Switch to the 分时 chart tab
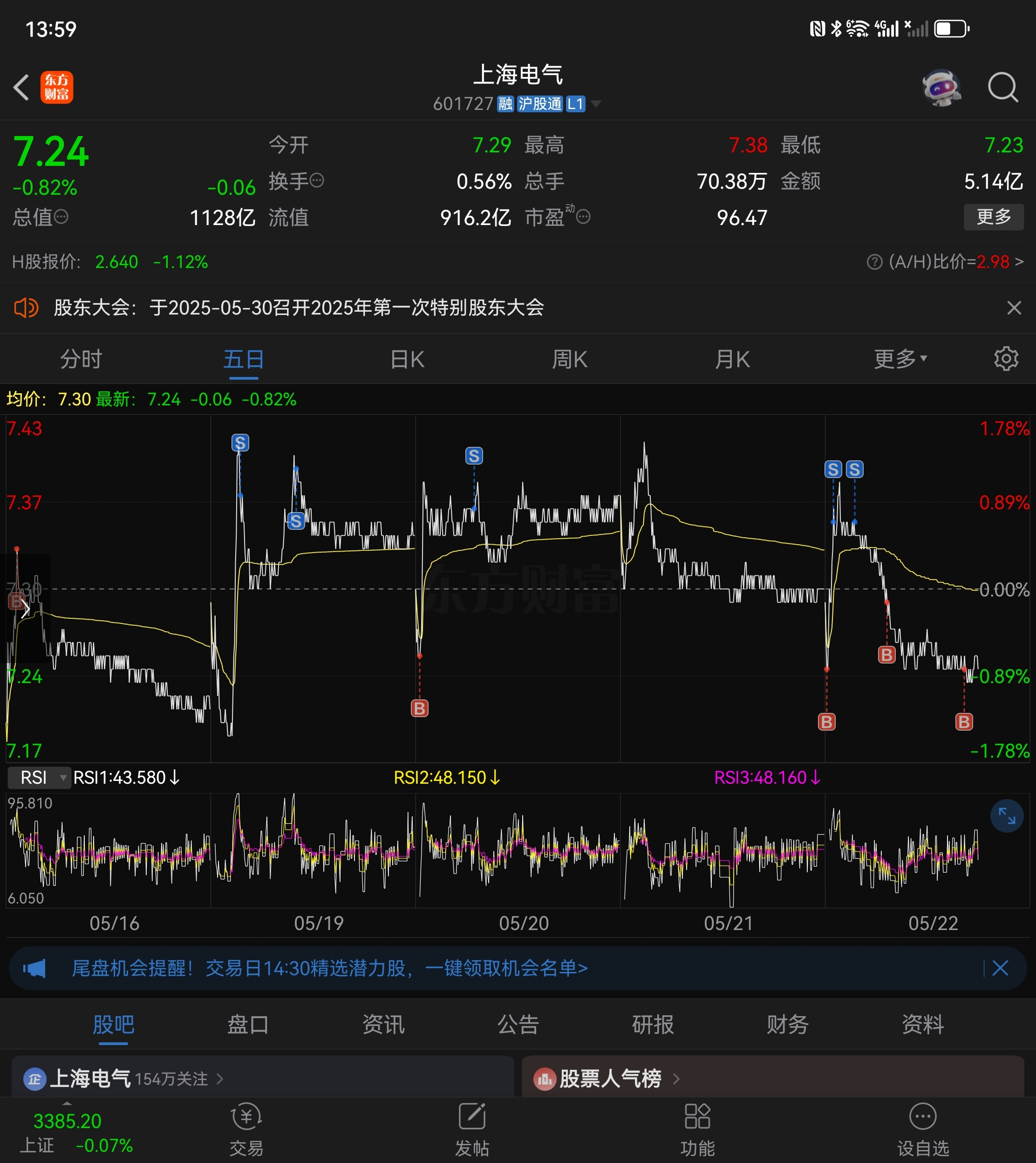 pyautogui.click(x=81, y=359)
